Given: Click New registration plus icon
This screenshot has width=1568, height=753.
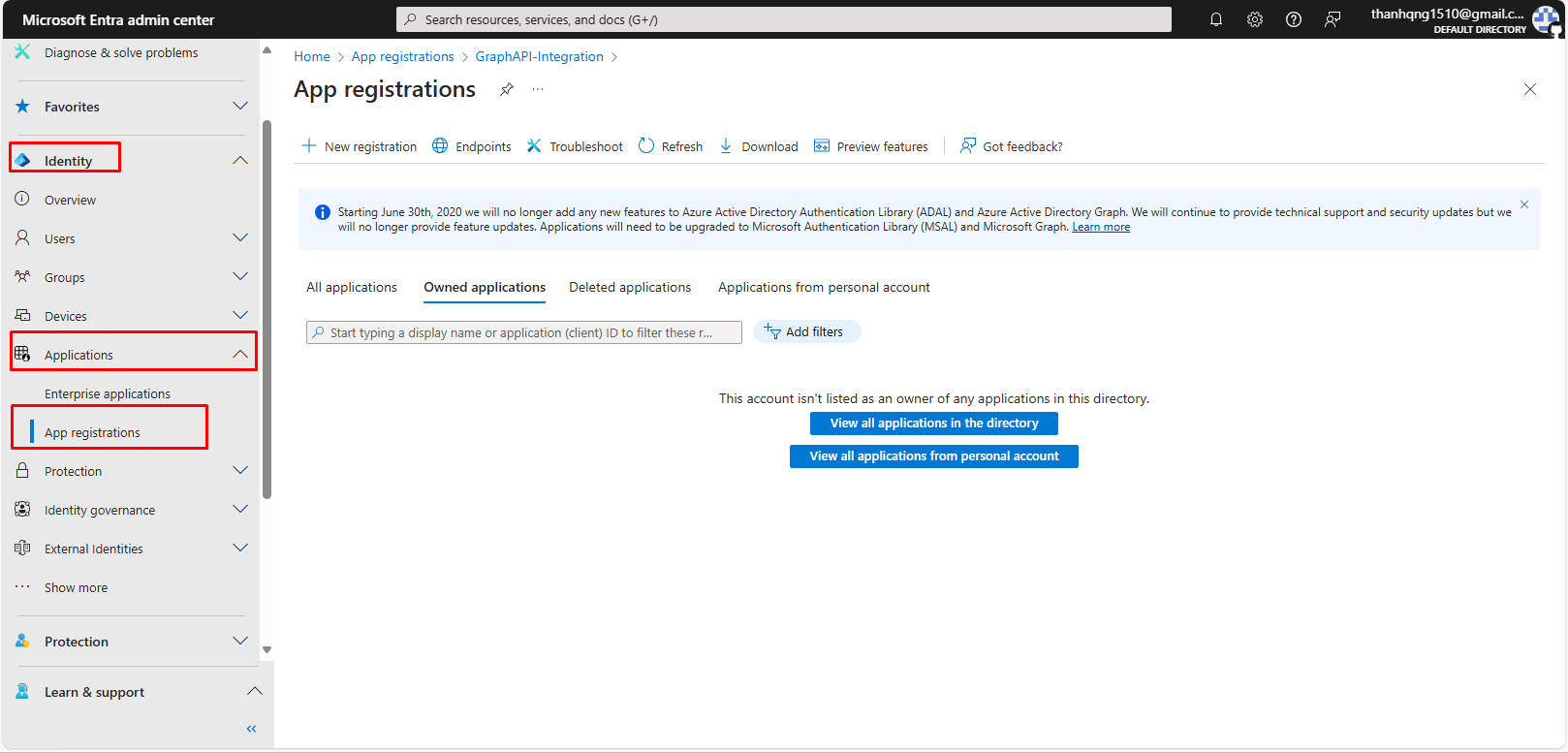Looking at the screenshot, I should pyautogui.click(x=309, y=145).
